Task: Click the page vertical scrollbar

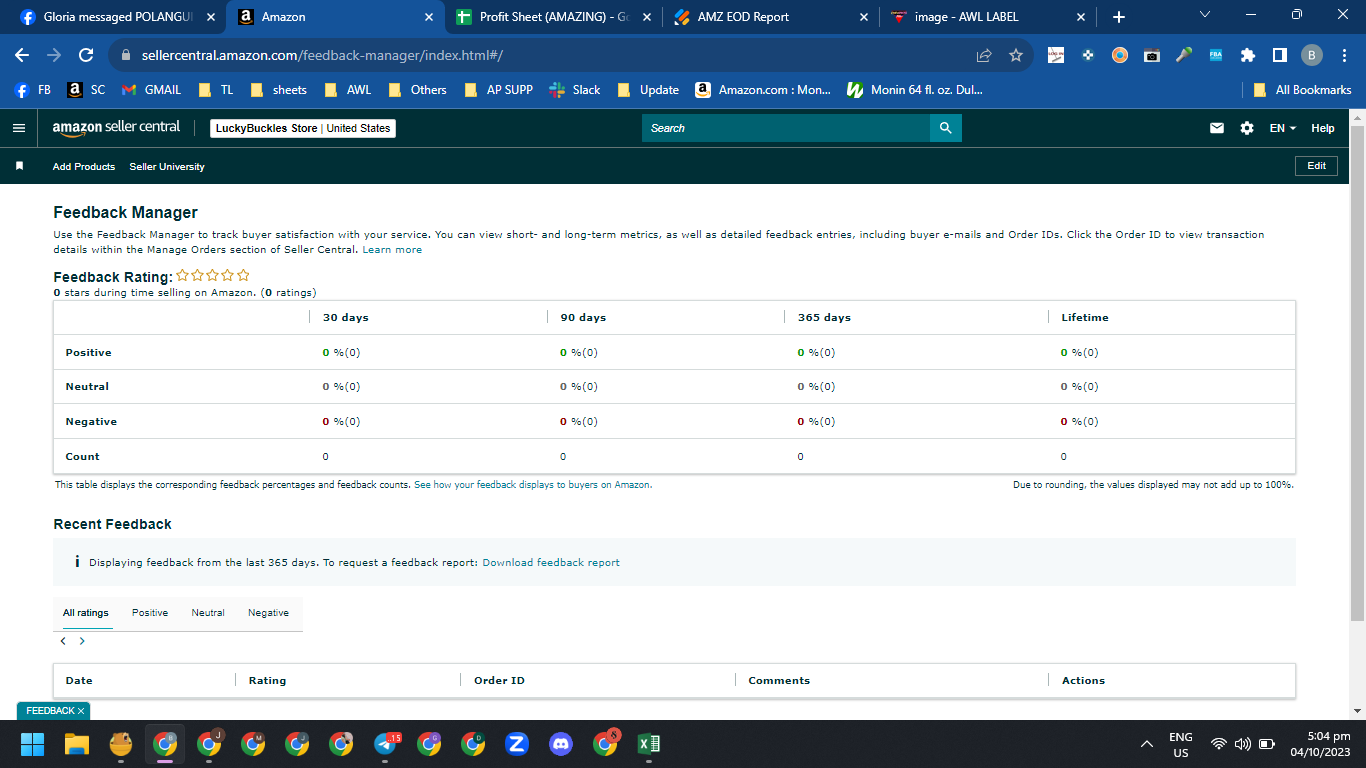Action: tap(1357, 372)
